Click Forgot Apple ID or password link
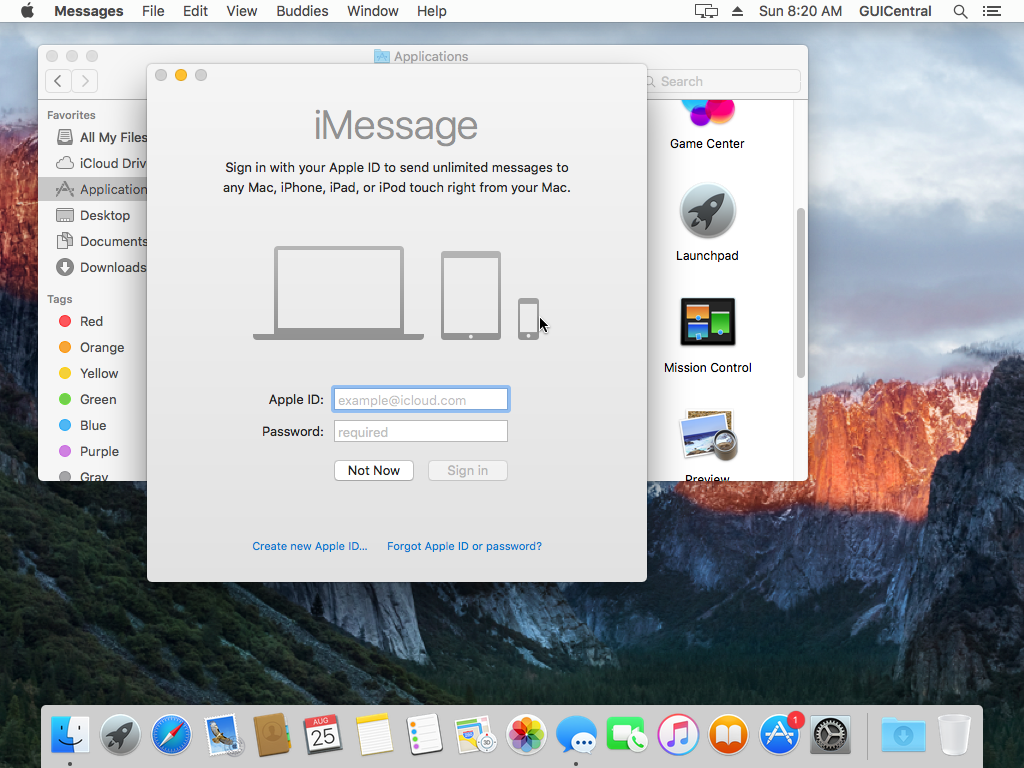 pyautogui.click(x=464, y=546)
